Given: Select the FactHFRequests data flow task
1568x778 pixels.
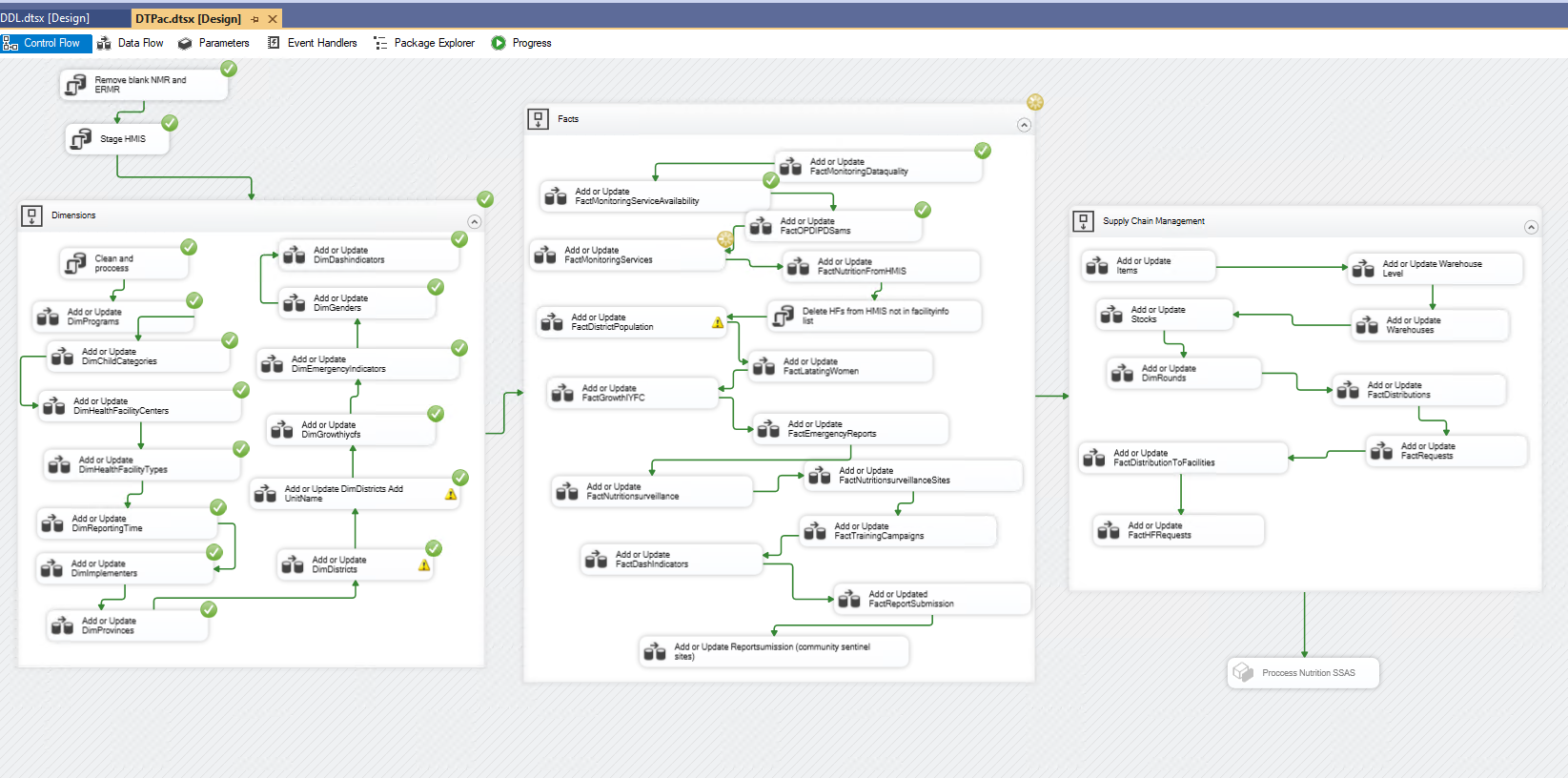Looking at the screenshot, I should 1178,530.
